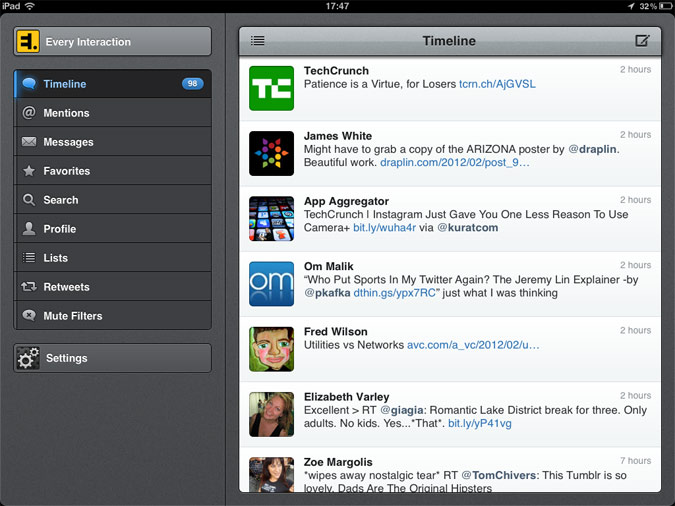675x506 pixels.
Task: Tap the @draplin mention
Action: pos(593,149)
